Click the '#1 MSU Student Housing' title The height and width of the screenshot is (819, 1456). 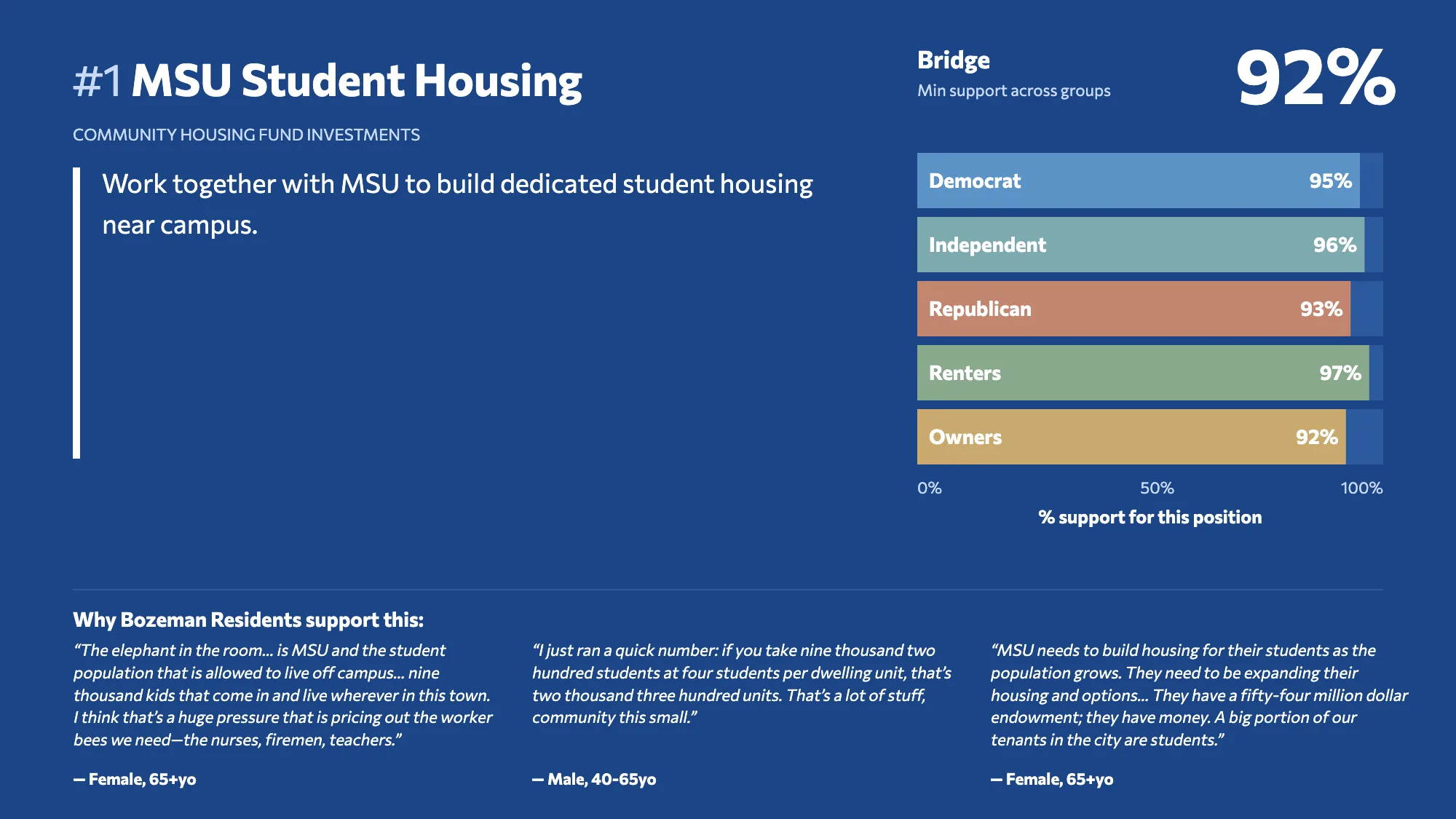tap(328, 81)
